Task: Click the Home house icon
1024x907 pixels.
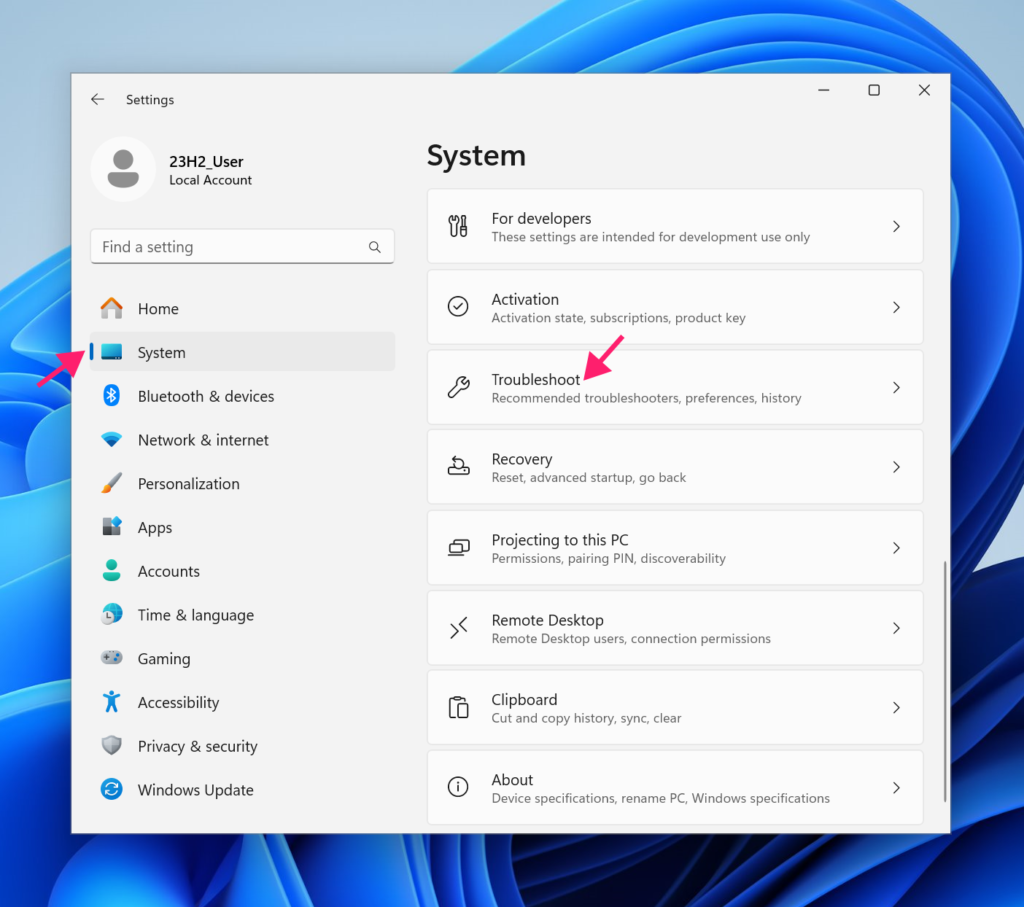Action: coord(112,308)
